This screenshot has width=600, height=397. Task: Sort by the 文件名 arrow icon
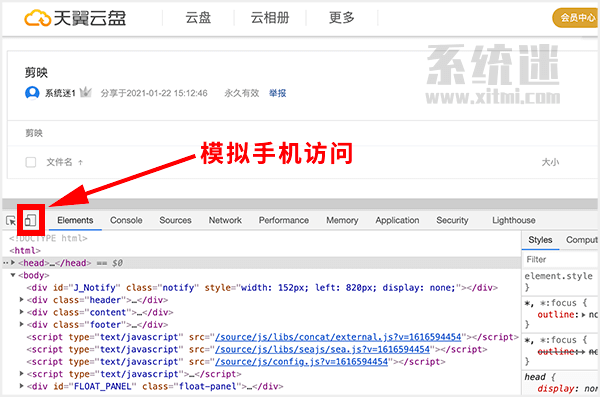pyautogui.click(x=80, y=162)
